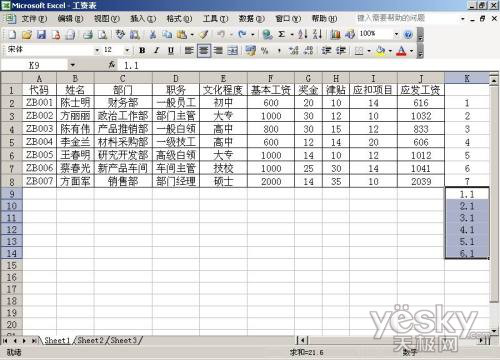
Task: Click column header K
Action: pos(467,78)
